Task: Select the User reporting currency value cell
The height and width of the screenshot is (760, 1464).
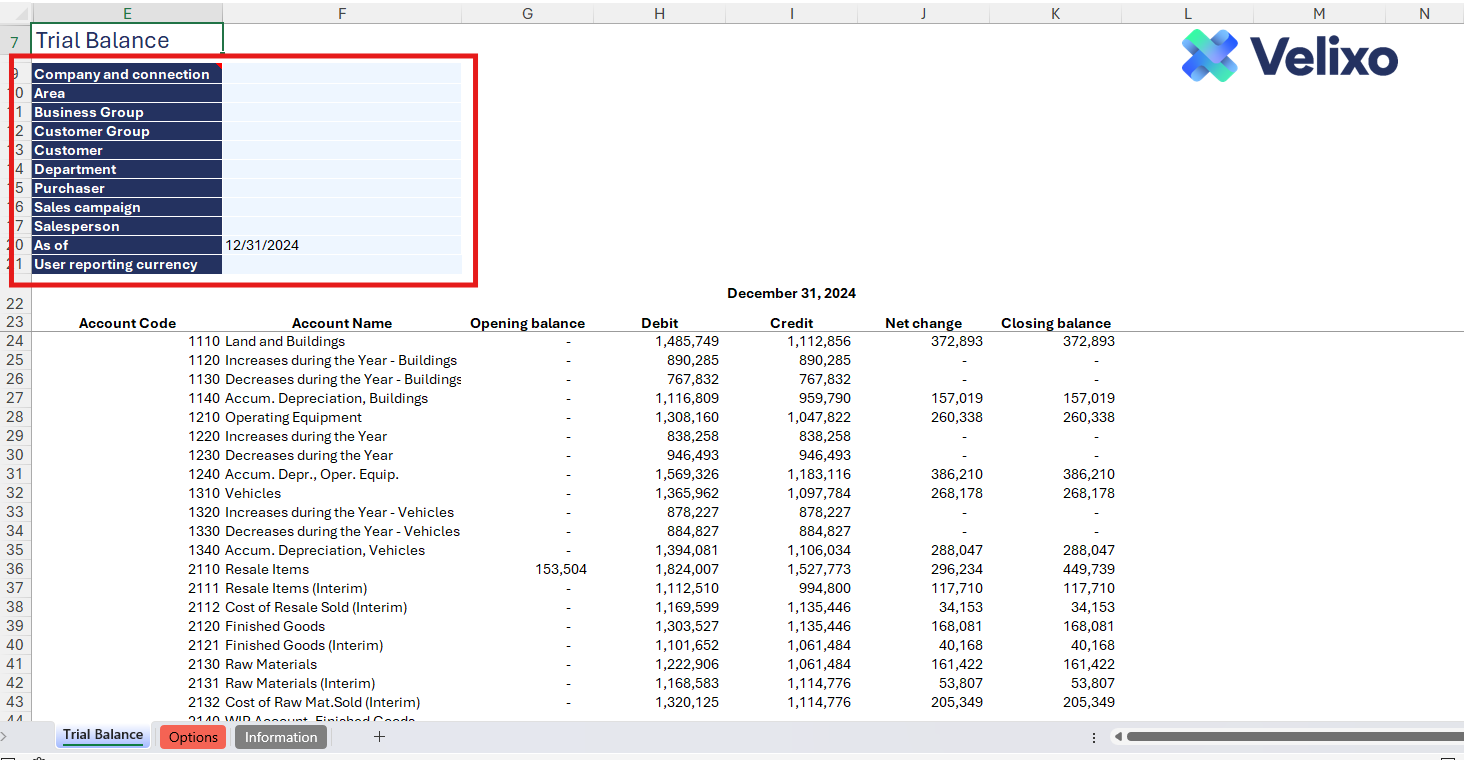Action: tap(341, 265)
